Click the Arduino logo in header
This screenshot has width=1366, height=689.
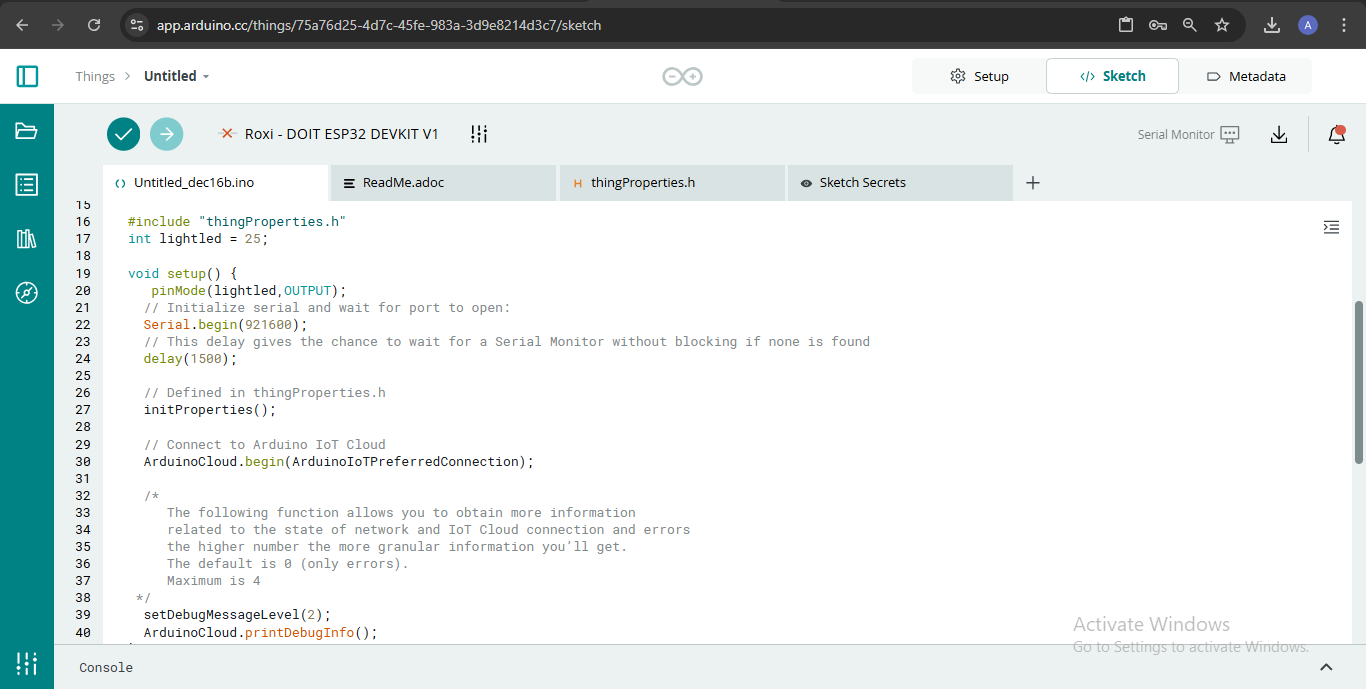(x=683, y=76)
